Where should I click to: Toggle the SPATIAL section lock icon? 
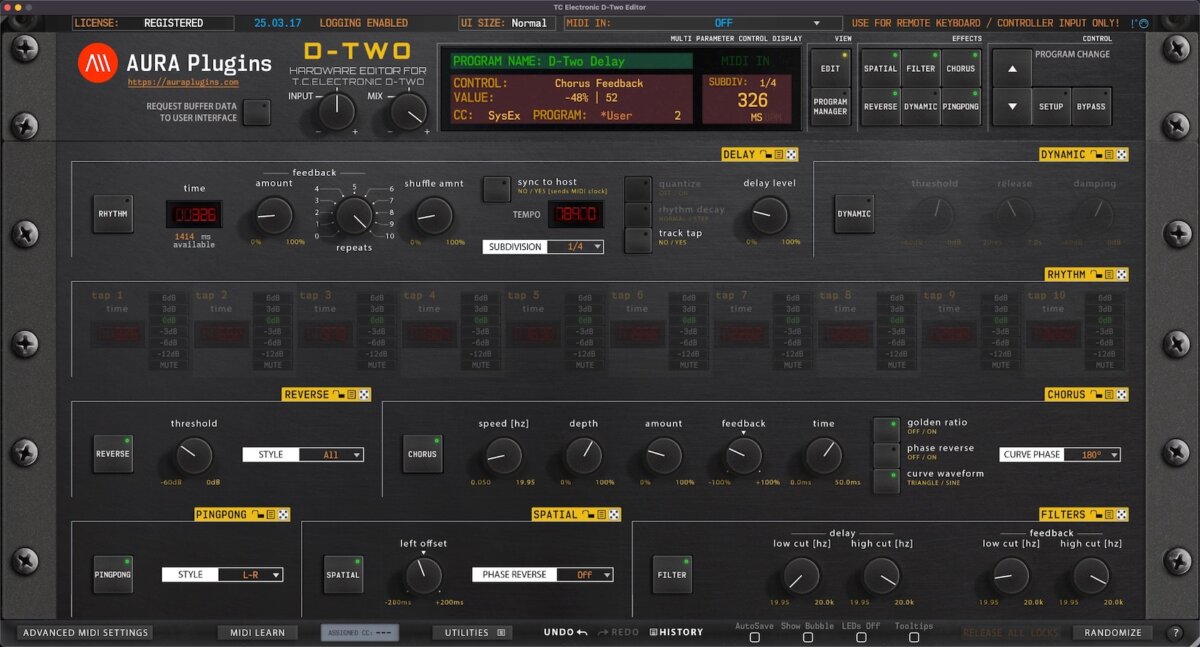pyautogui.click(x=589, y=515)
